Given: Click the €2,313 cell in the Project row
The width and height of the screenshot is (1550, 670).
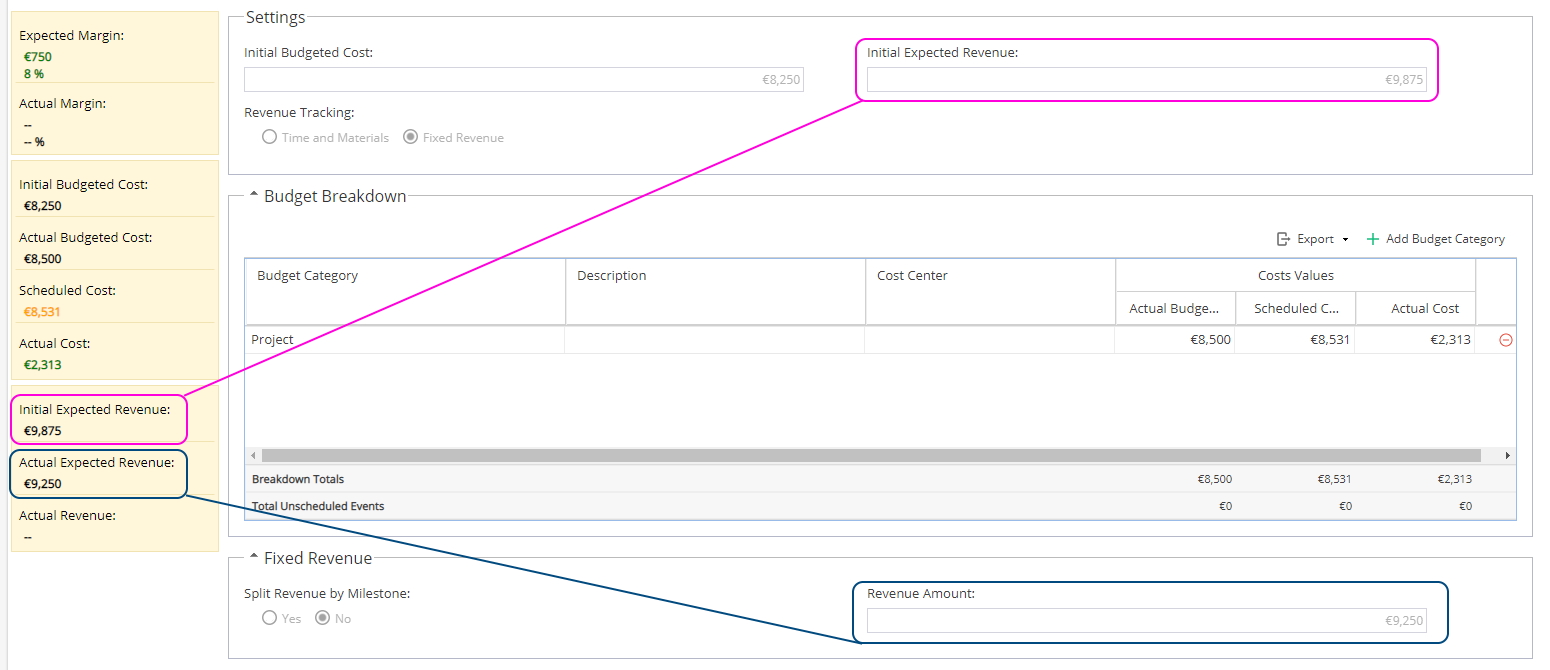Looking at the screenshot, I should 1416,340.
